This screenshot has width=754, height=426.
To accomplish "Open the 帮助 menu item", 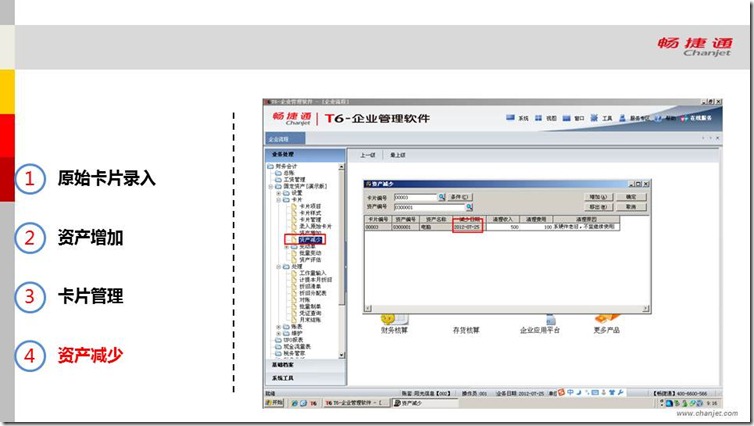I will [666, 118].
